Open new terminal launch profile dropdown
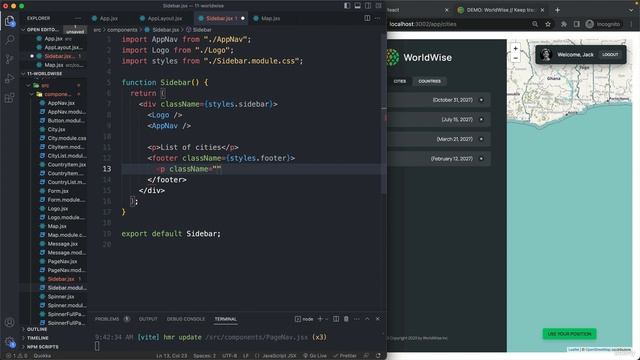The image size is (640, 360). [x=327, y=319]
